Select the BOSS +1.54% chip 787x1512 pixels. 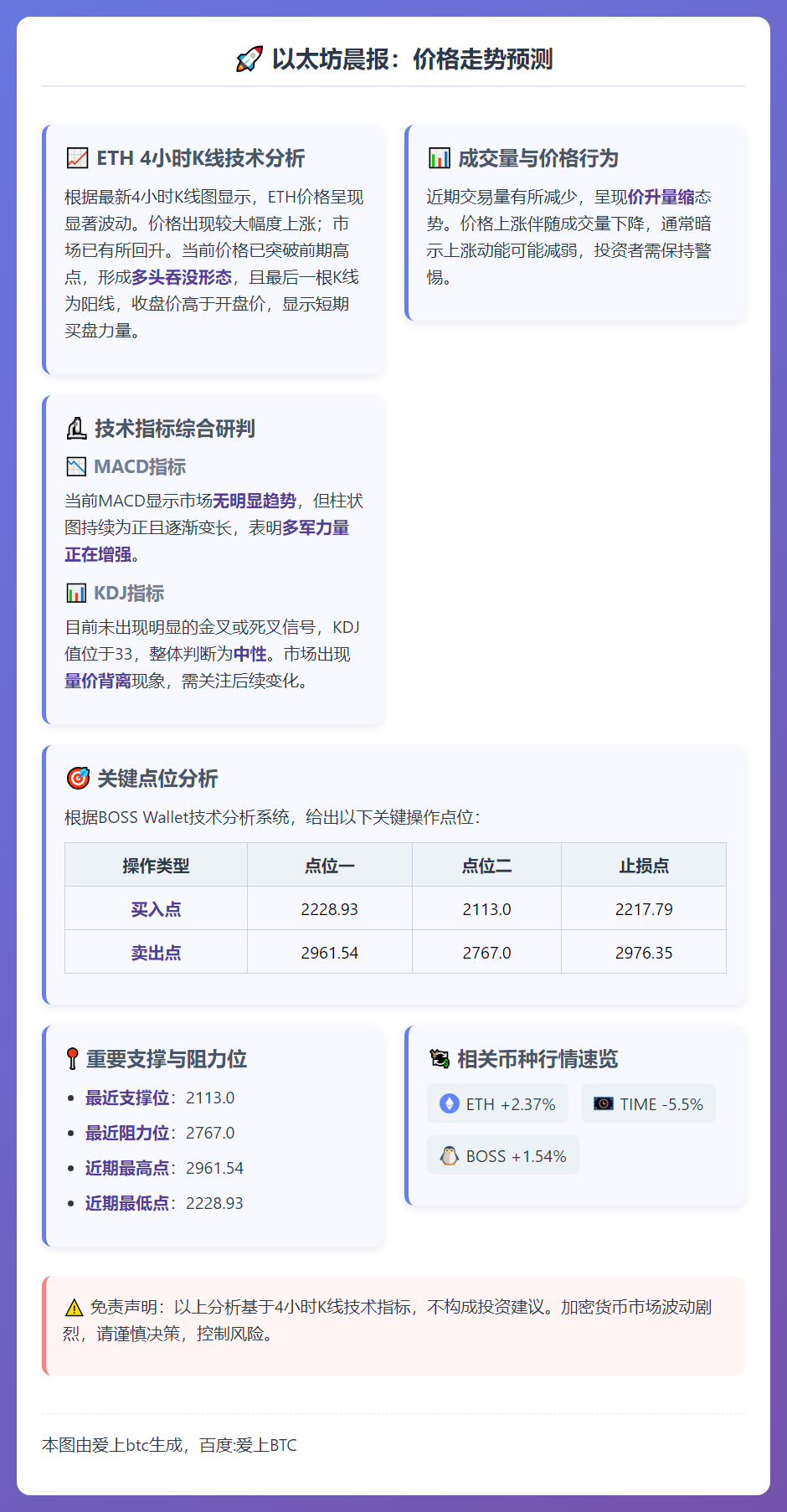tap(503, 1155)
